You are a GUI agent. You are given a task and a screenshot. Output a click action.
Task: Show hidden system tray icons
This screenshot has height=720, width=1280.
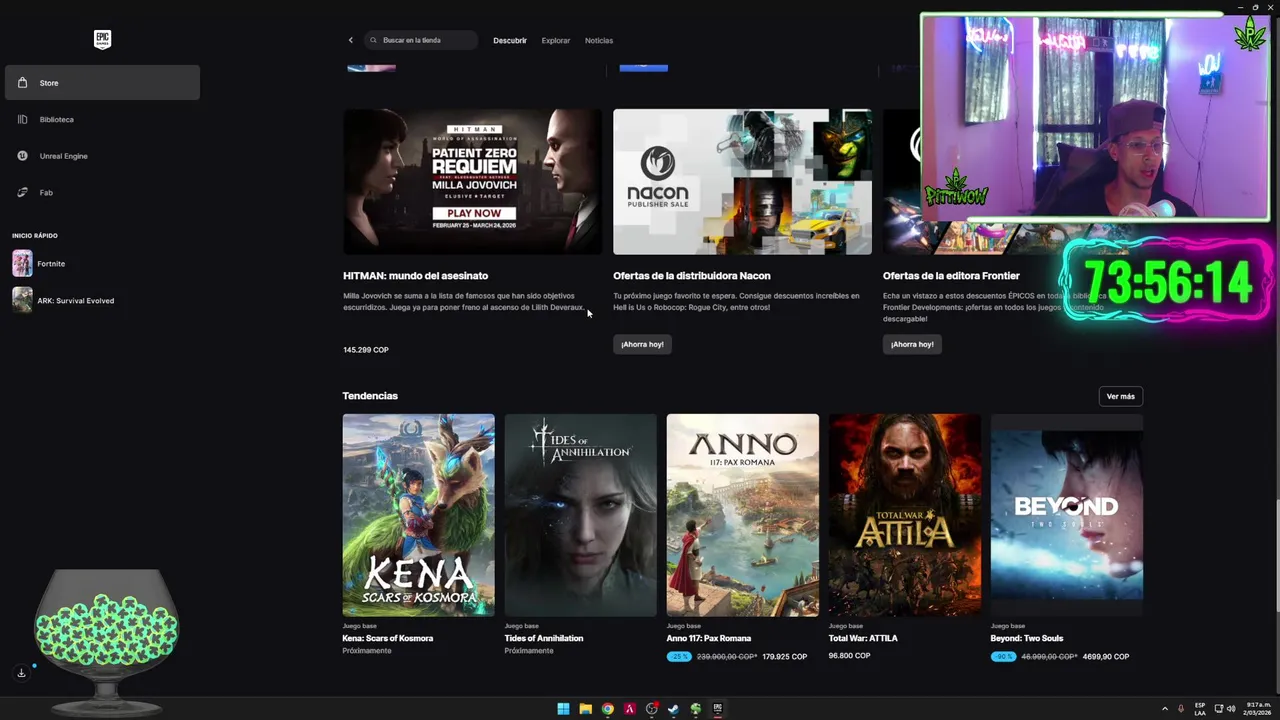[x=1164, y=709]
